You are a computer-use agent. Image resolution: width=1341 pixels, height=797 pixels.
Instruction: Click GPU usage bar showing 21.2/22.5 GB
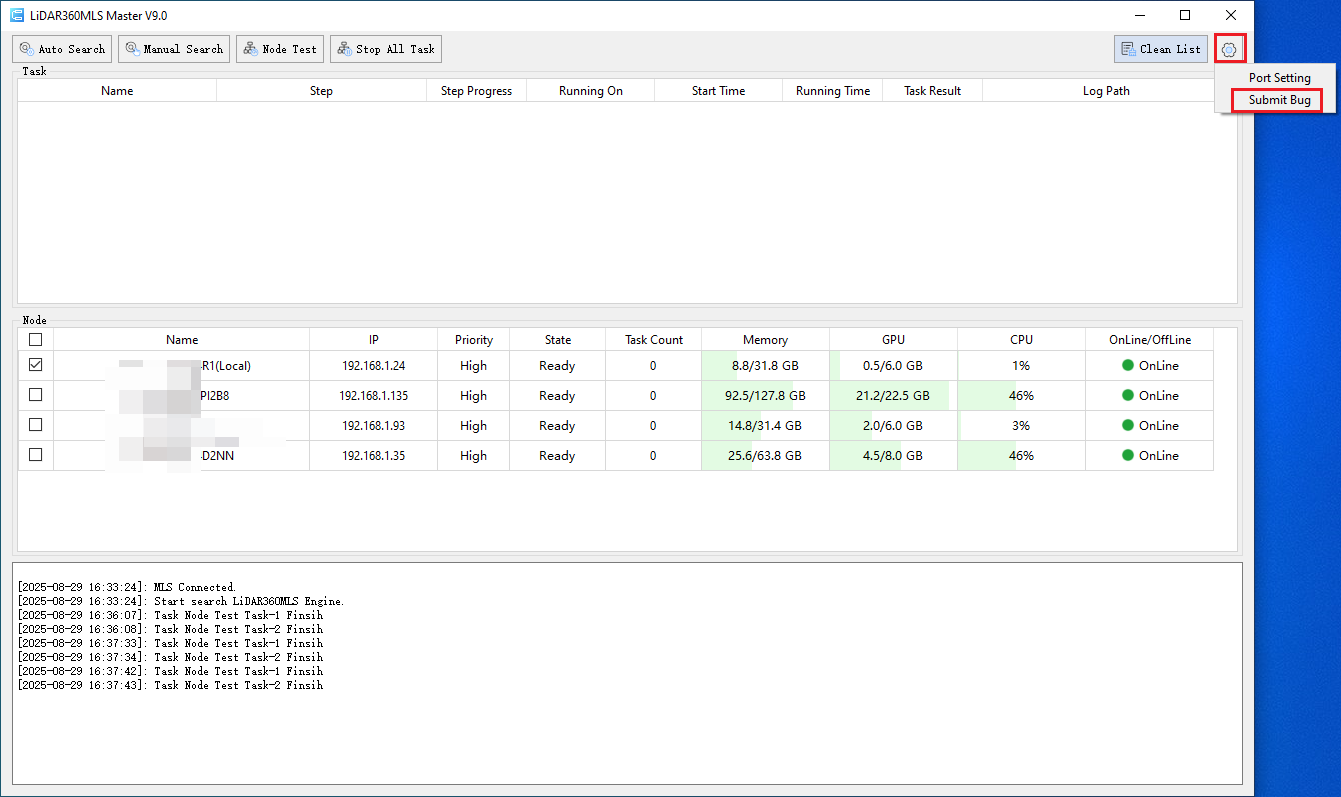tap(893, 396)
